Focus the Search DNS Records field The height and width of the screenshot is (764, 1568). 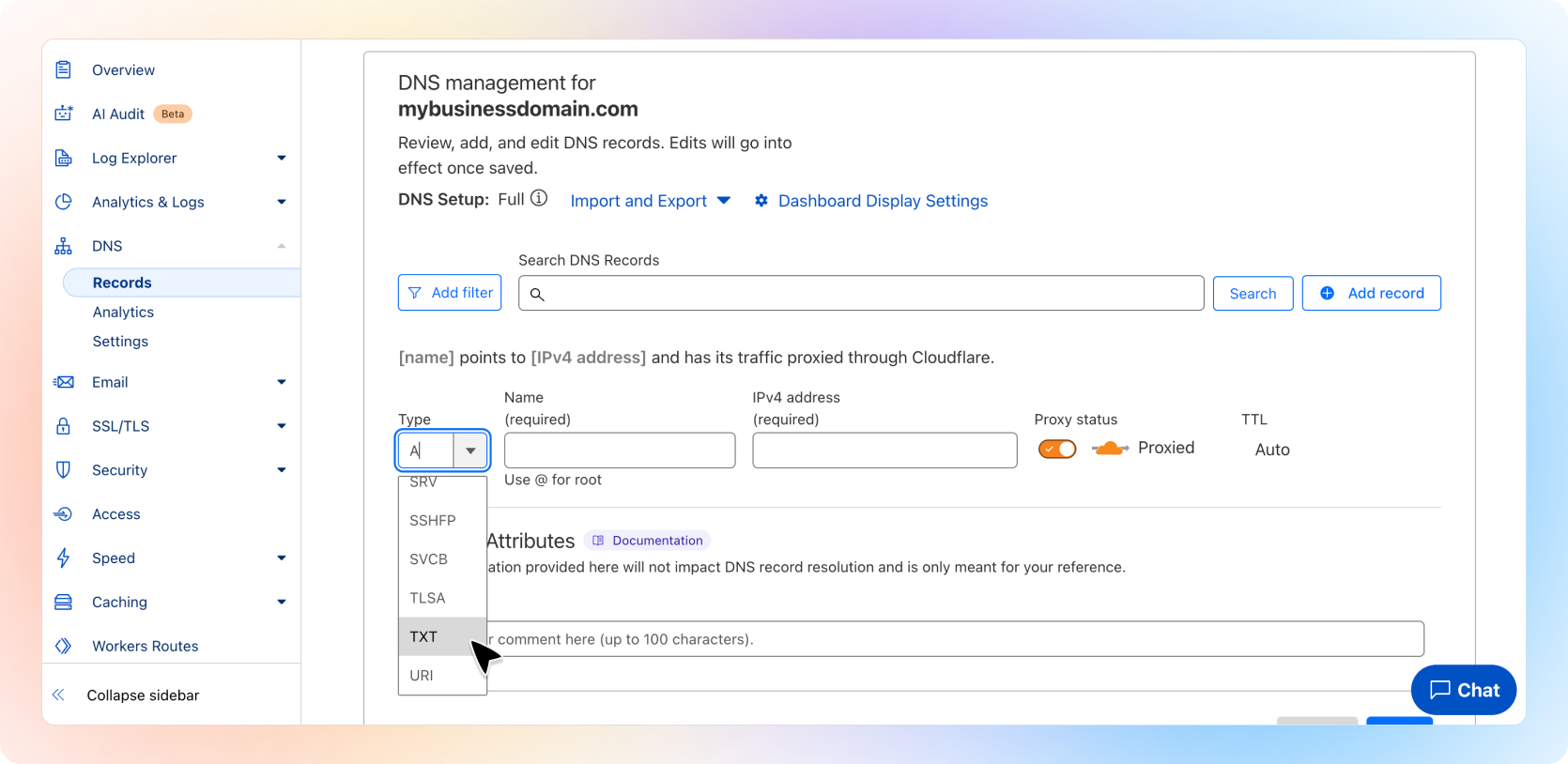pos(861,293)
